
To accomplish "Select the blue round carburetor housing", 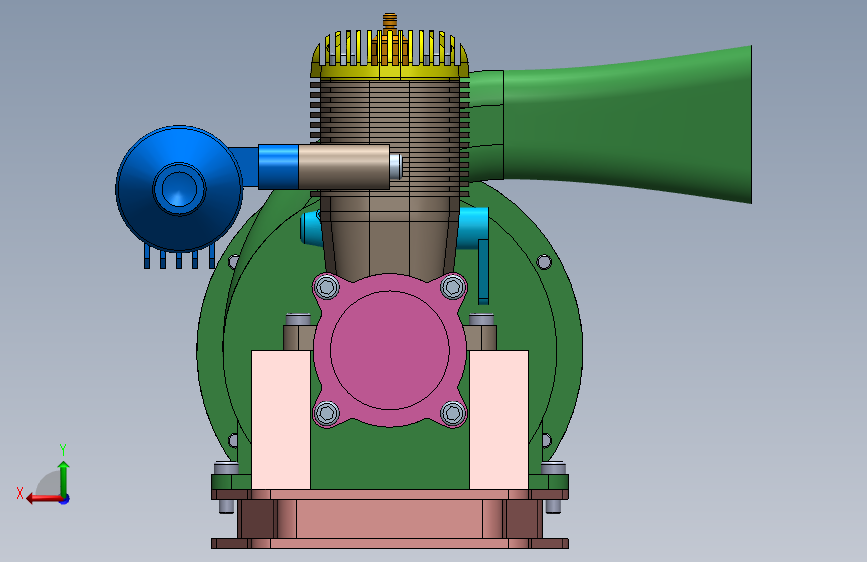I will click(x=179, y=189).
